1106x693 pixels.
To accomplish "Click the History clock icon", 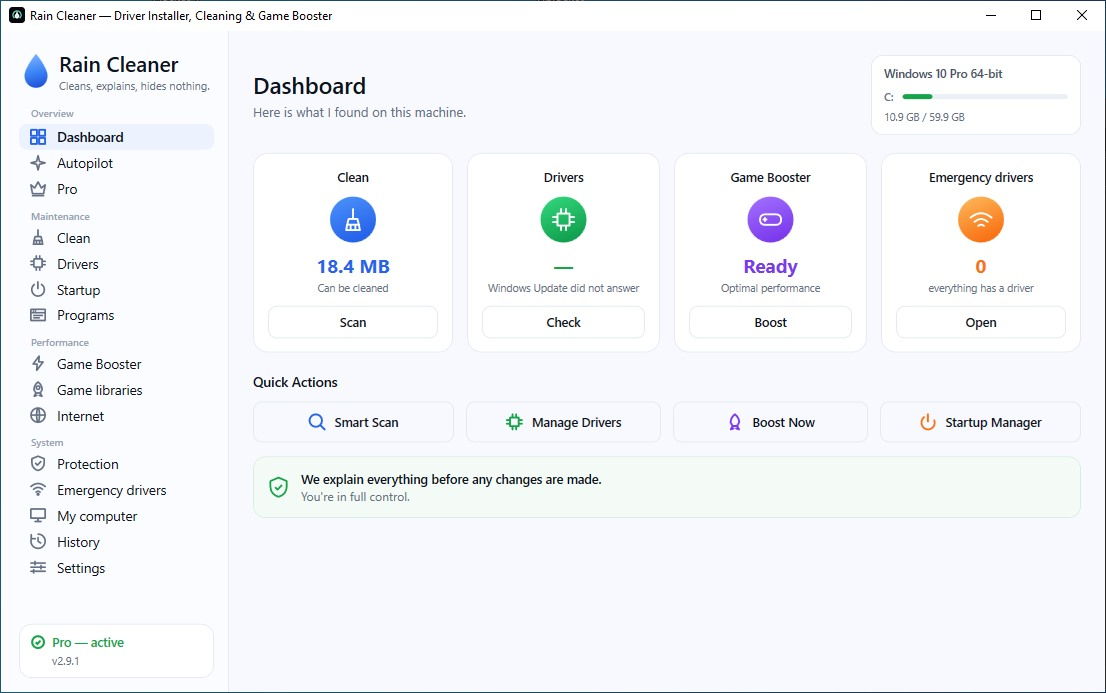I will pyautogui.click(x=38, y=542).
